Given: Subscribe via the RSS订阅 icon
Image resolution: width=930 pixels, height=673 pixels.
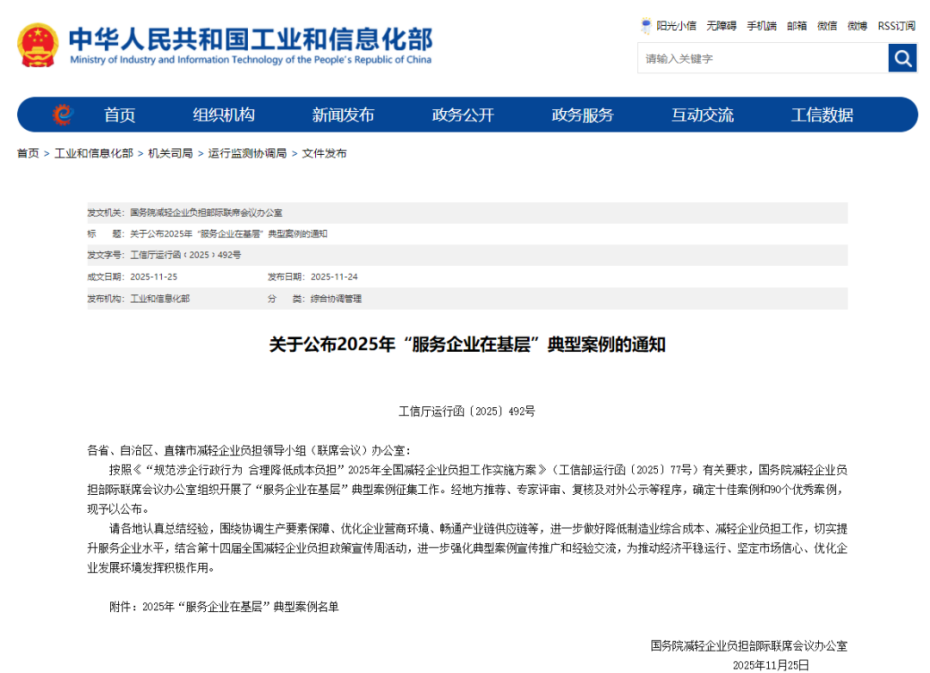Looking at the screenshot, I should pos(893,27).
